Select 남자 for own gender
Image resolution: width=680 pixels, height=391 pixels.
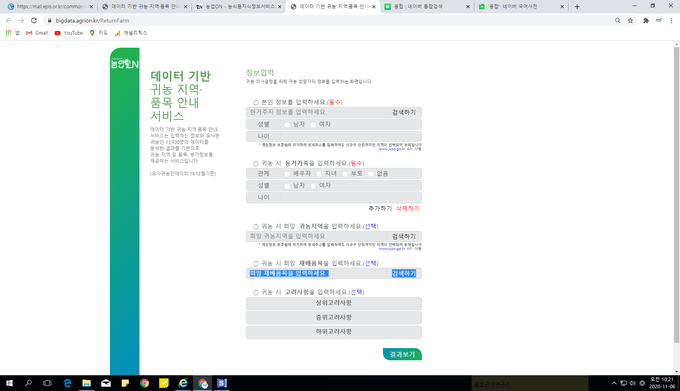(287, 125)
